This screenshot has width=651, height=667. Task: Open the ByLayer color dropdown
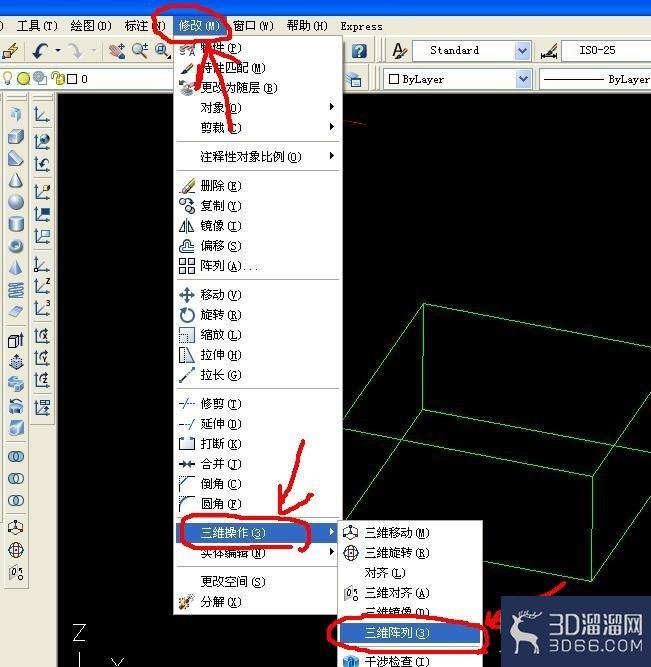[x=523, y=79]
